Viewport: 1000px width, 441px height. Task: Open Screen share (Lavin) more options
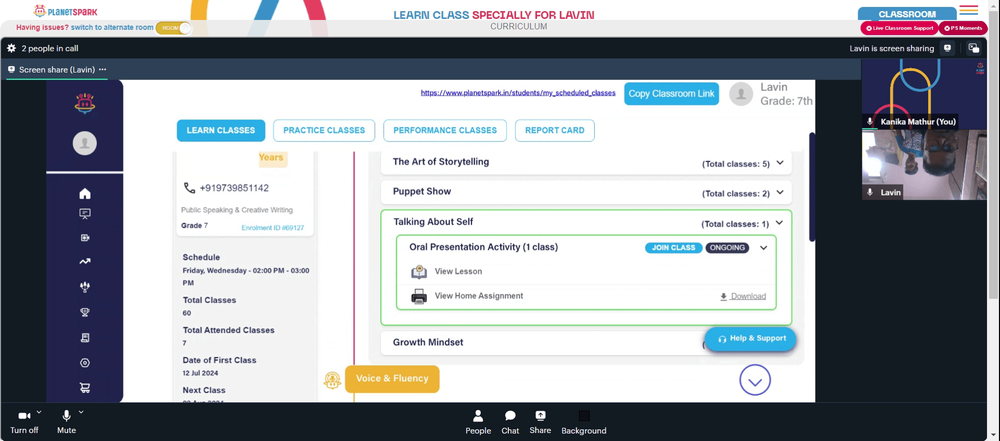point(103,70)
